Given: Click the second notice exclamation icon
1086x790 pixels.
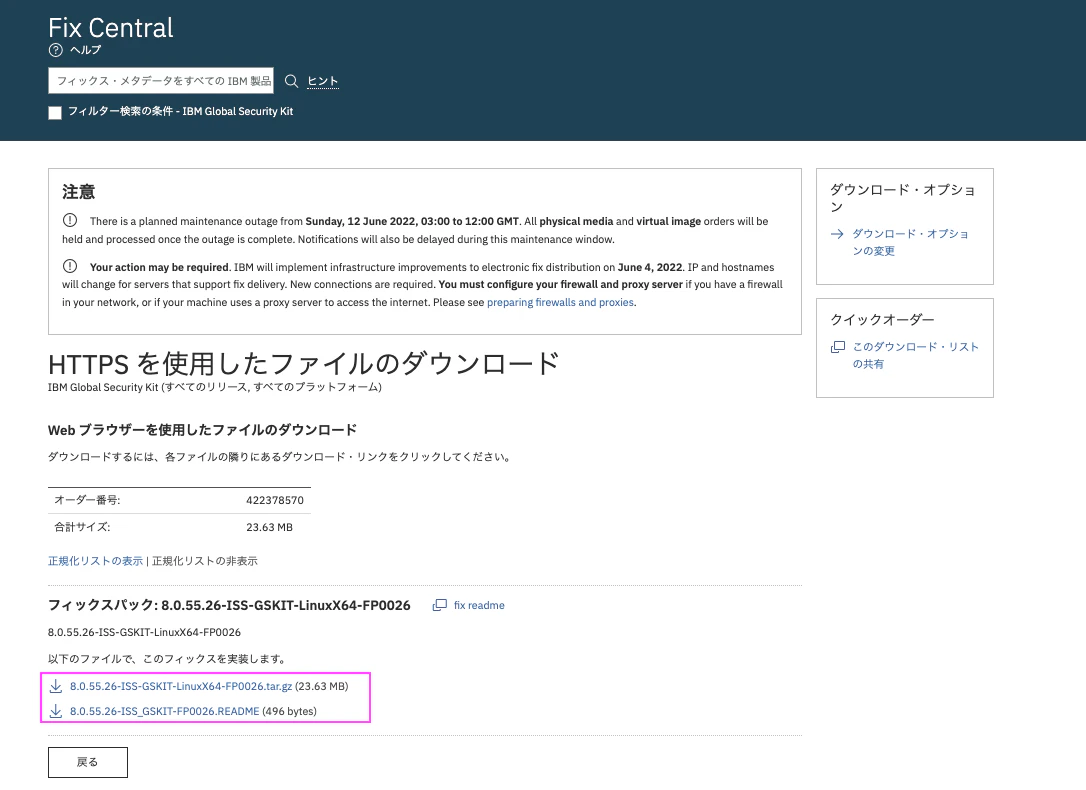Looking at the screenshot, I should (70, 266).
